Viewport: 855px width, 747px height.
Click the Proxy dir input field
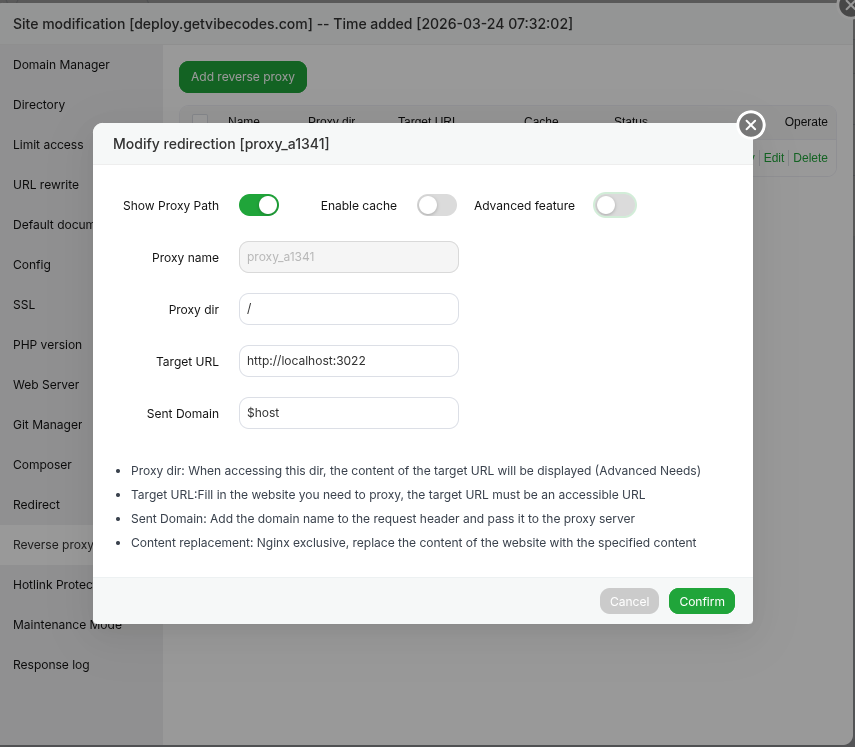(348, 309)
